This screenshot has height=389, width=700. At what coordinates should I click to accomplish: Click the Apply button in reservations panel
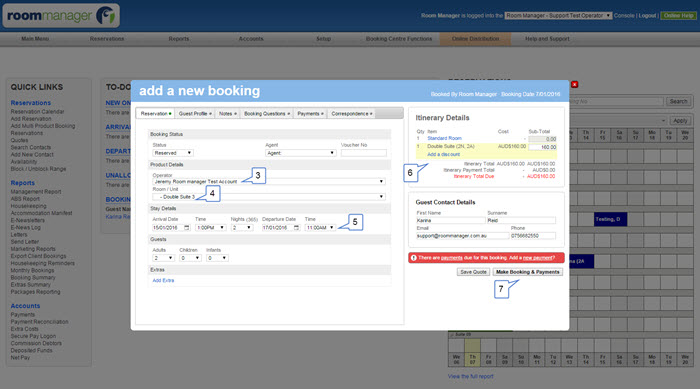(x=680, y=121)
